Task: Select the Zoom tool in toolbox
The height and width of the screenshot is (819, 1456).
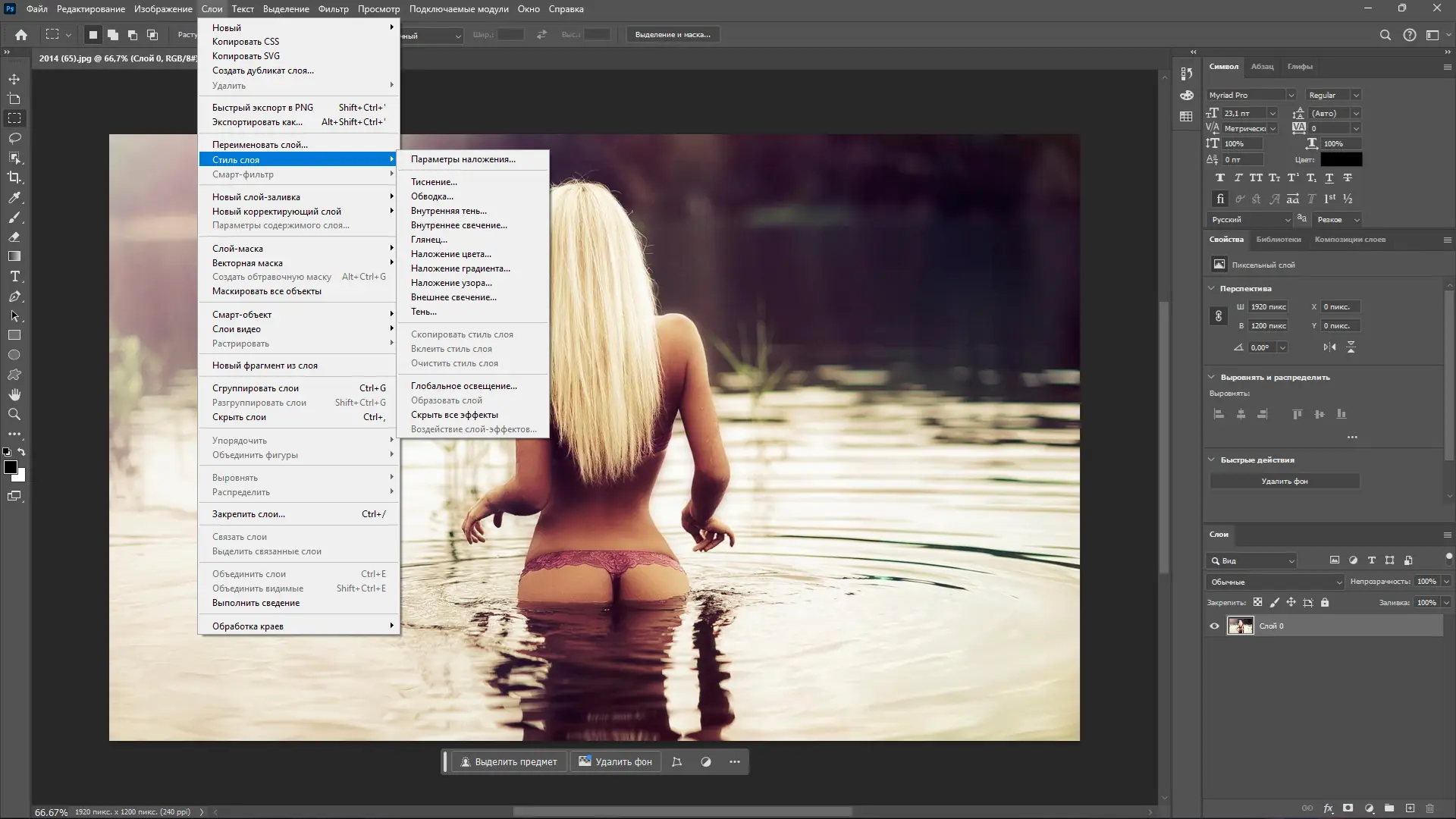Action: point(14,414)
